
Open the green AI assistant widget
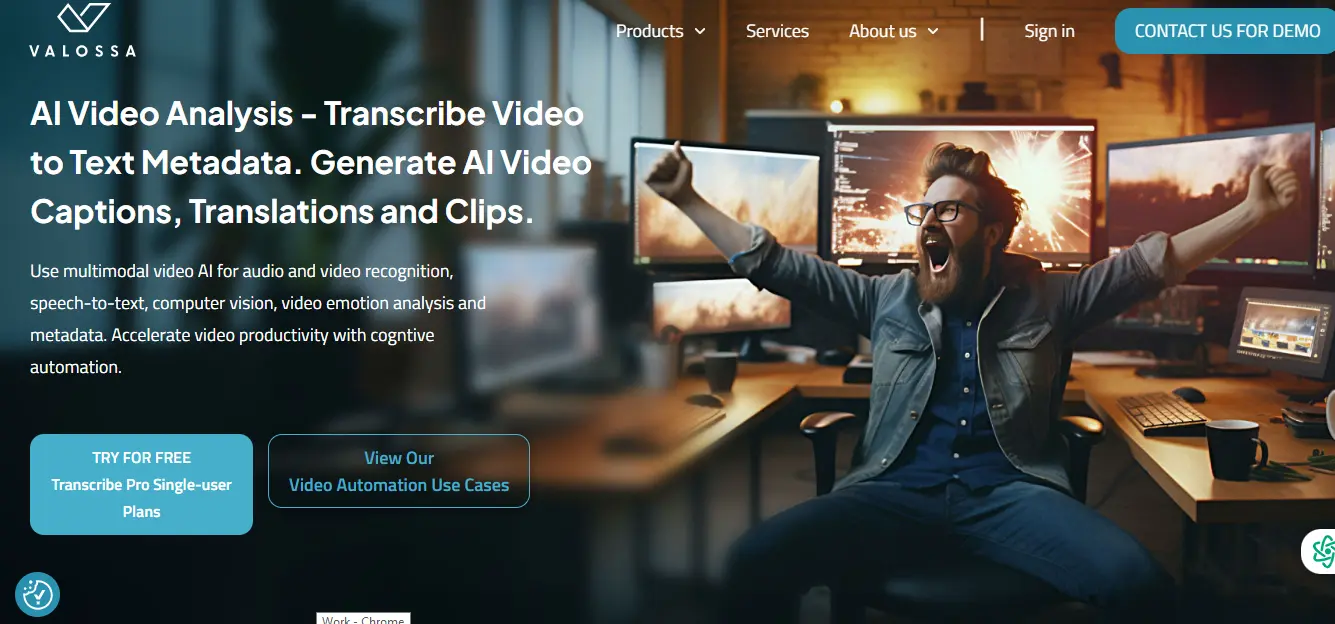tap(1323, 551)
